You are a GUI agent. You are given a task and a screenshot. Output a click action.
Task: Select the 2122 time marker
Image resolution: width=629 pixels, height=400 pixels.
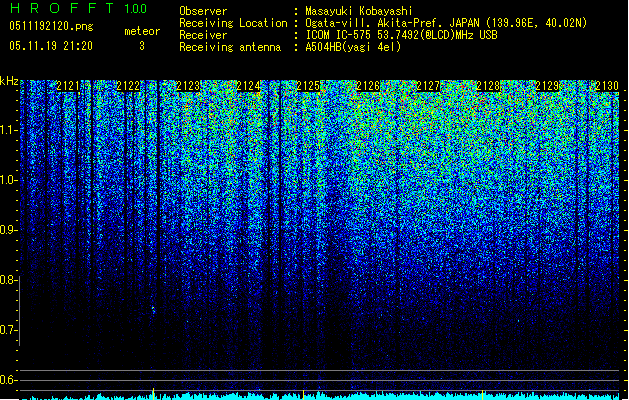128,86
